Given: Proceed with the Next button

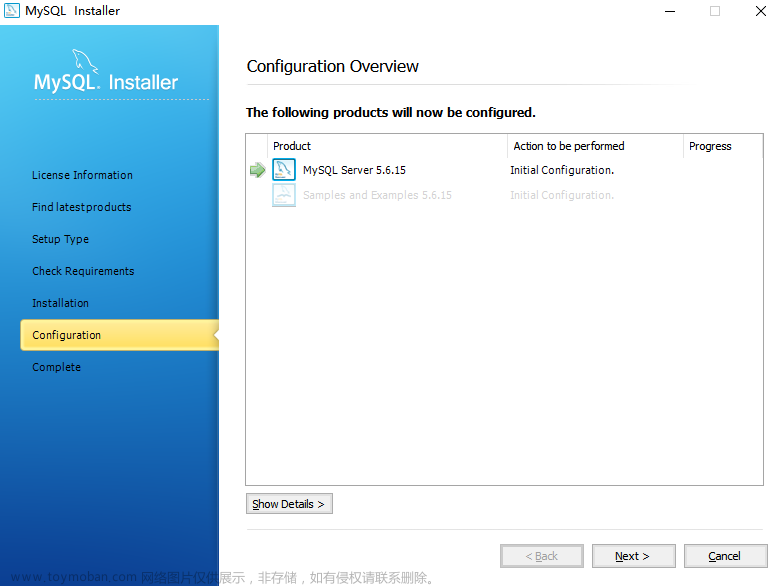Looking at the screenshot, I should (634, 556).
